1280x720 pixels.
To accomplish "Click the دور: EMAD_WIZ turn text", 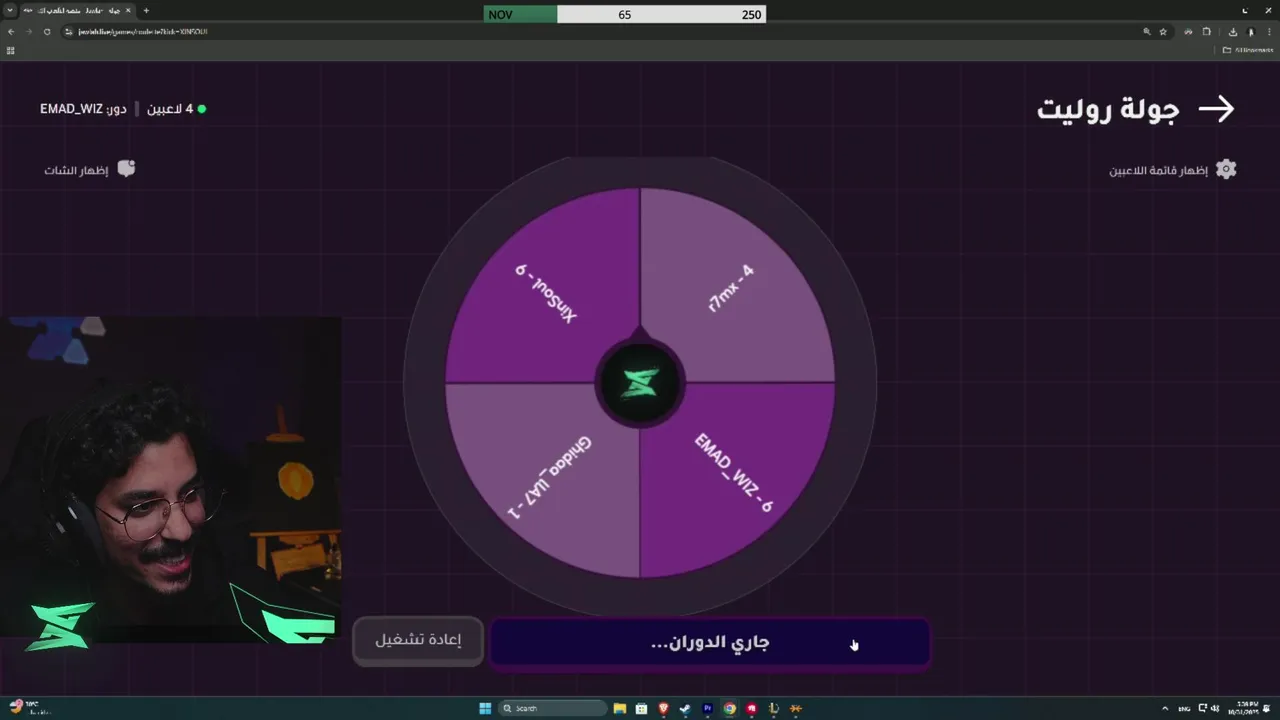I will click(x=83, y=108).
